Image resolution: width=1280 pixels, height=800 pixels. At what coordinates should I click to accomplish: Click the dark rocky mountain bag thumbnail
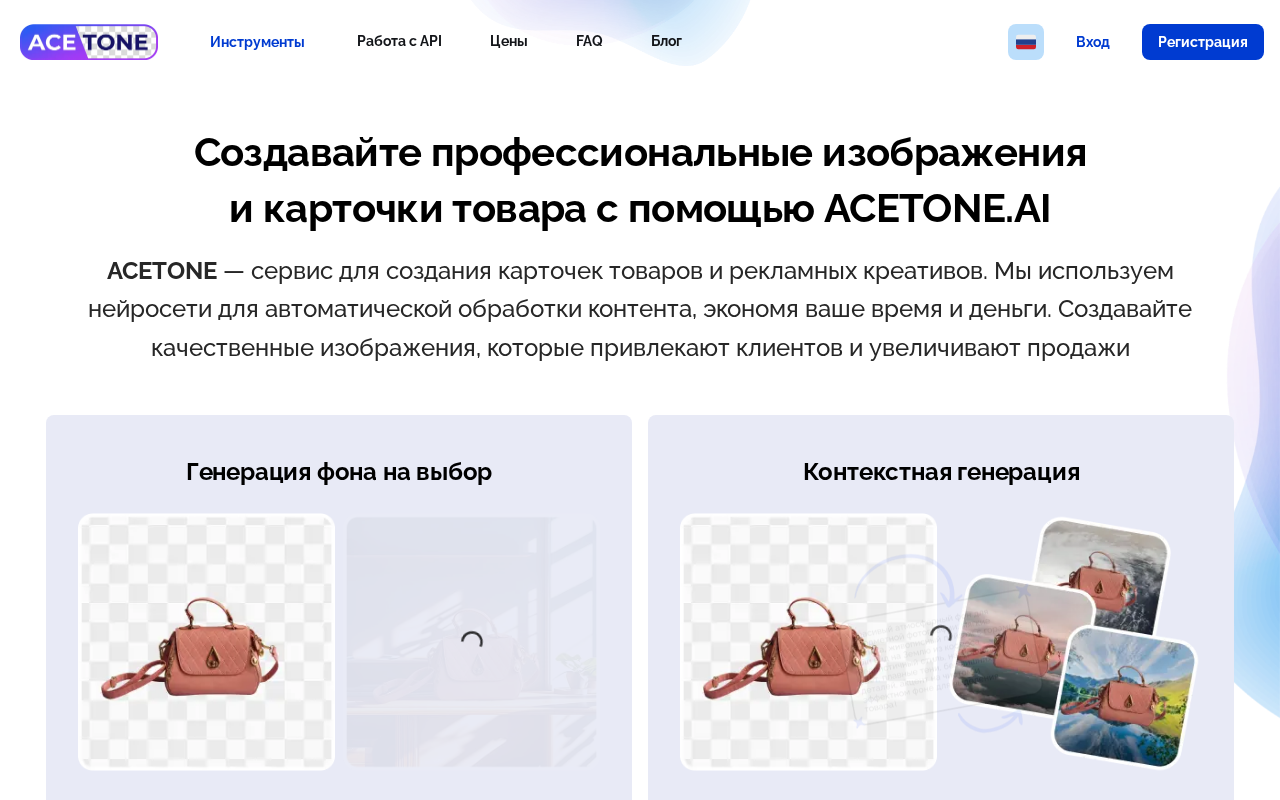[1101, 576]
